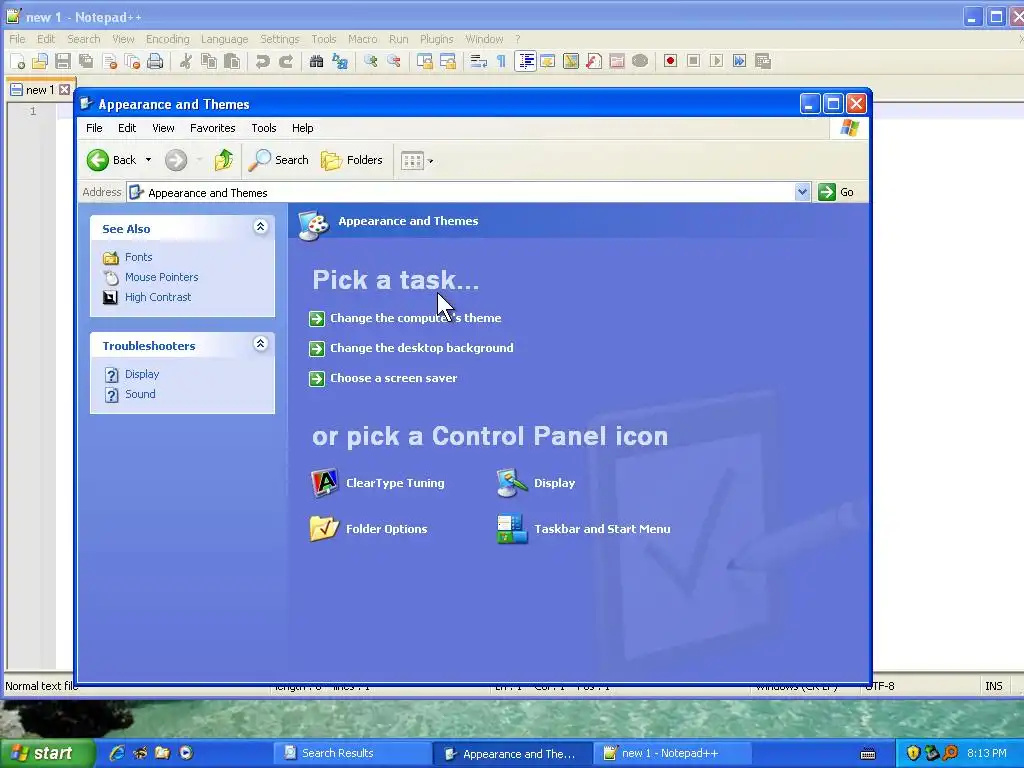Click the Print icon in Notepad++ toolbar
Viewport: 1024px width, 768px height.
coord(155,61)
